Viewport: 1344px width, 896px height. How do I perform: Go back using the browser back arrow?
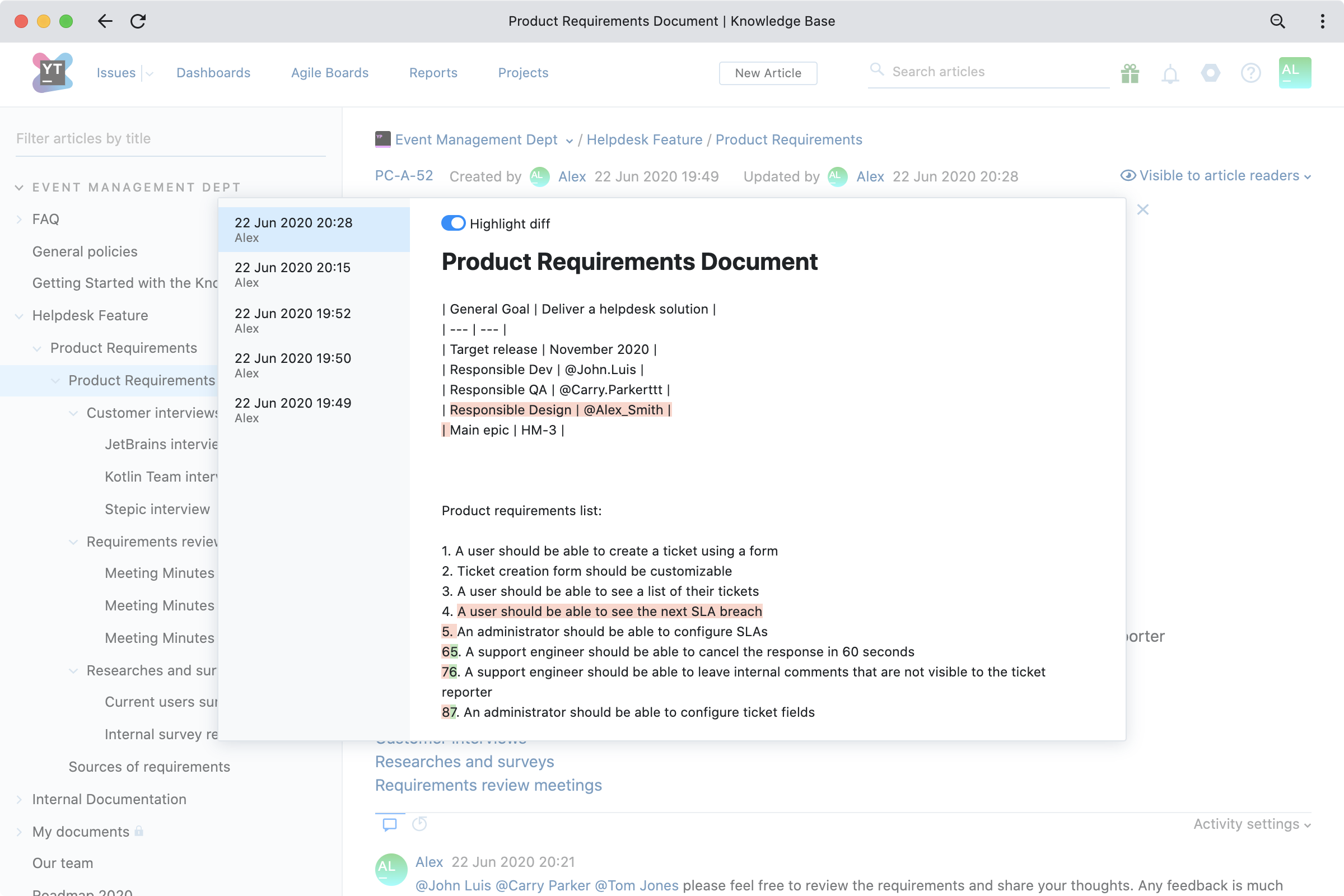(x=105, y=21)
